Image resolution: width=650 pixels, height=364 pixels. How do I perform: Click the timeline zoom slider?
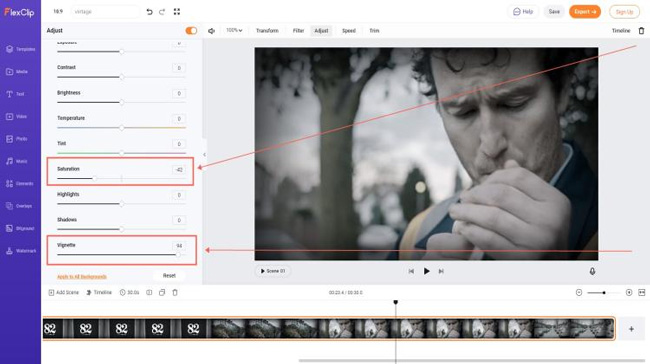click(604, 293)
